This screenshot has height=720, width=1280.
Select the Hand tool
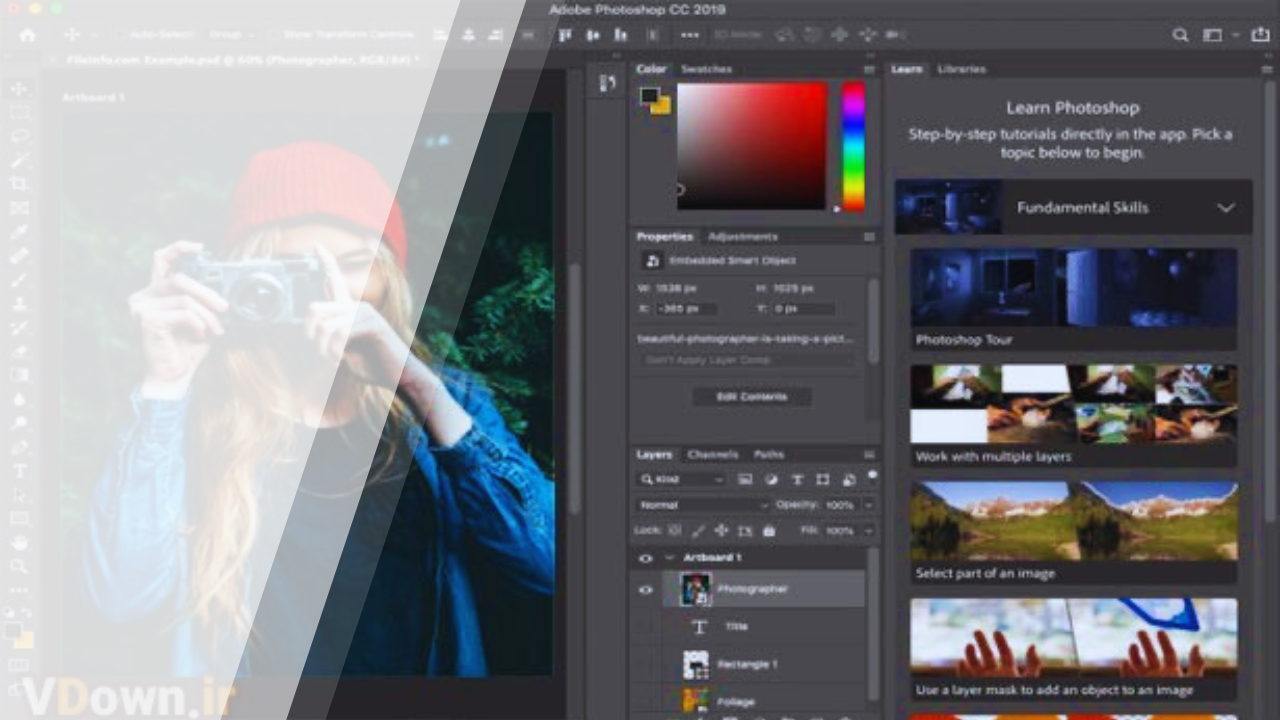pos(19,543)
